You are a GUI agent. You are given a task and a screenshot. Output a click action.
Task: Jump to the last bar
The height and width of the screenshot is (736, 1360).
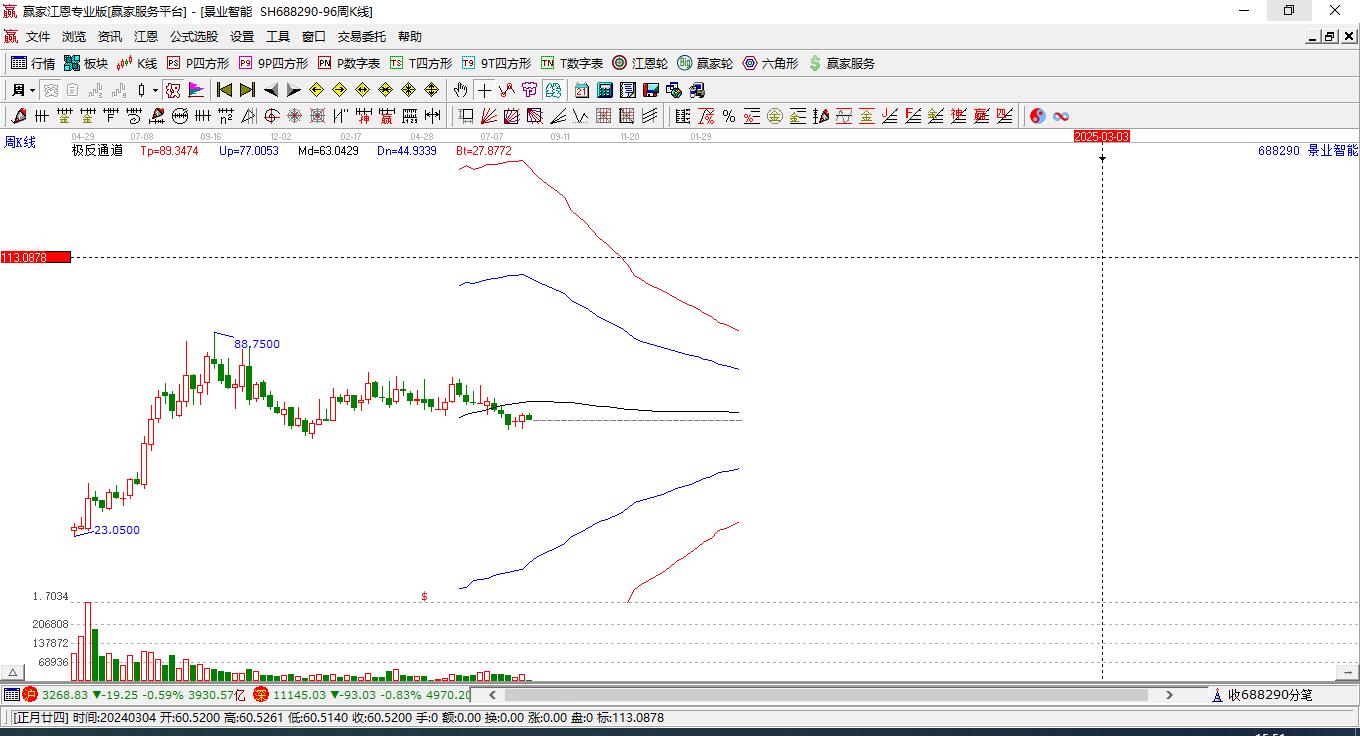(x=247, y=90)
